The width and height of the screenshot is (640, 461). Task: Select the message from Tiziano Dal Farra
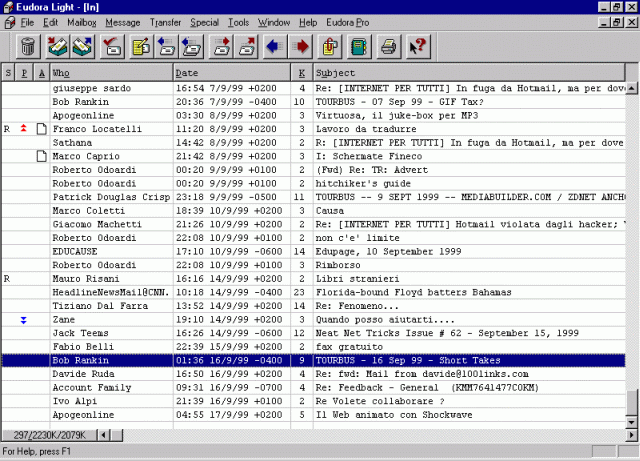point(313,306)
